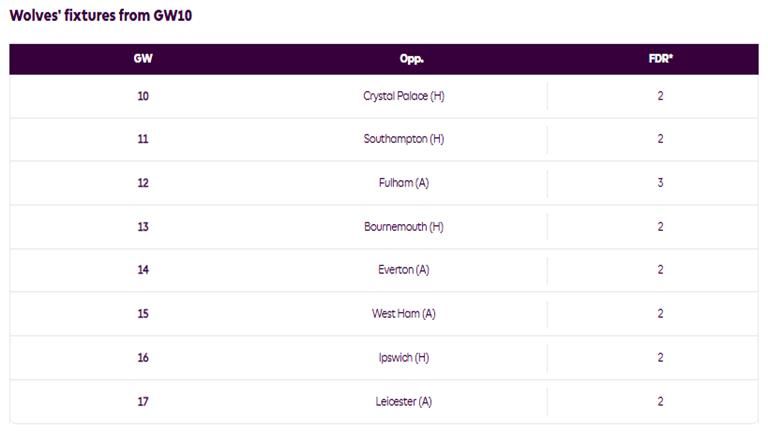
Task: Select the Crystal Palace (H) fixture
Action: tap(403, 96)
